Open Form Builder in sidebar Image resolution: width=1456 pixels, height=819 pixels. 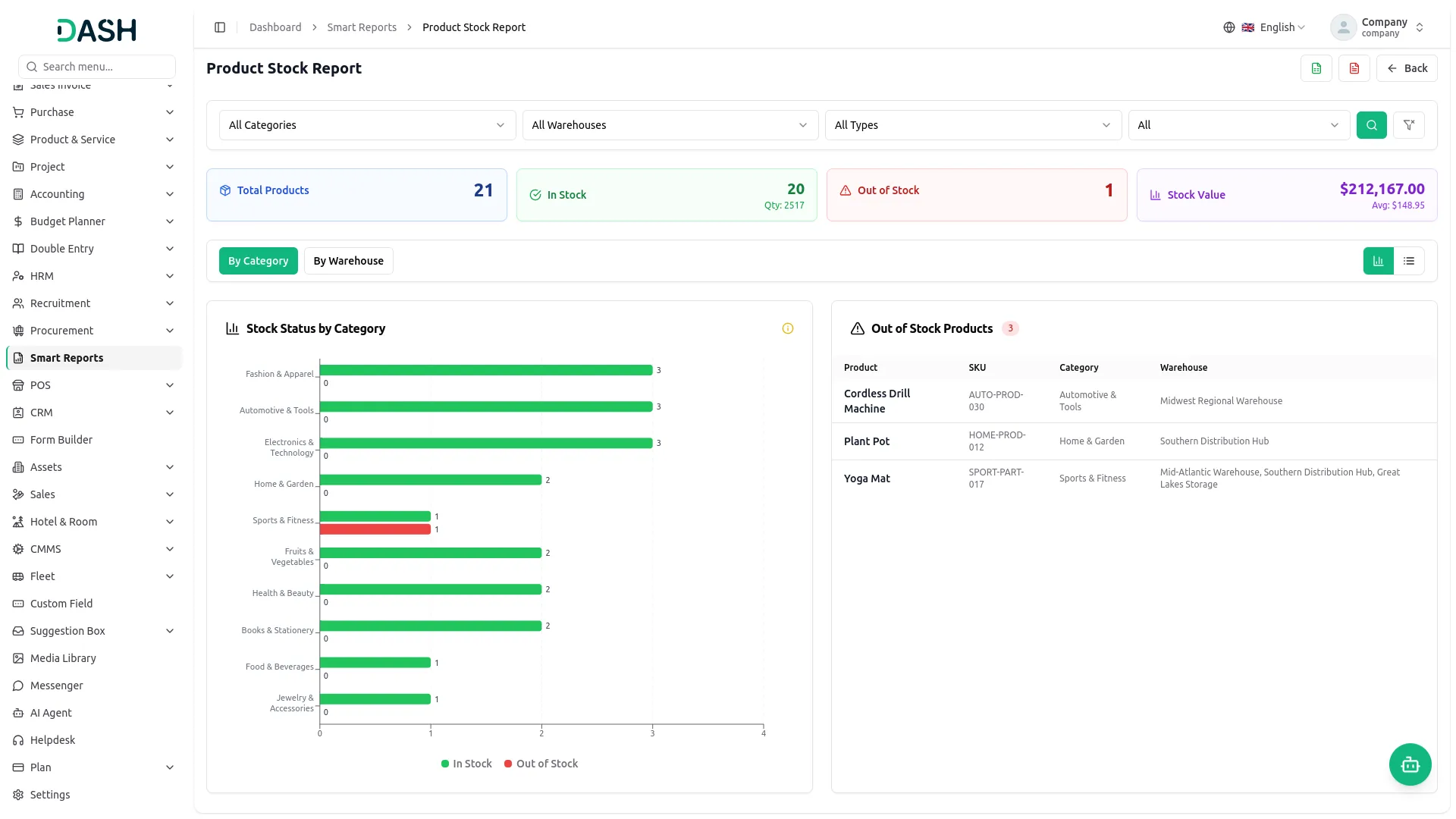click(x=94, y=440)
